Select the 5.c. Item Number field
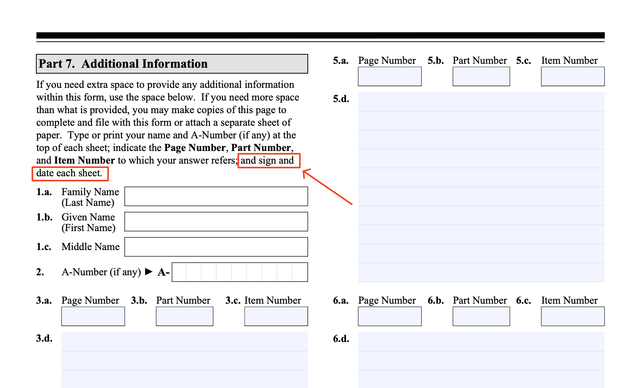Screen dimensions: 640x388 (573, 76)
